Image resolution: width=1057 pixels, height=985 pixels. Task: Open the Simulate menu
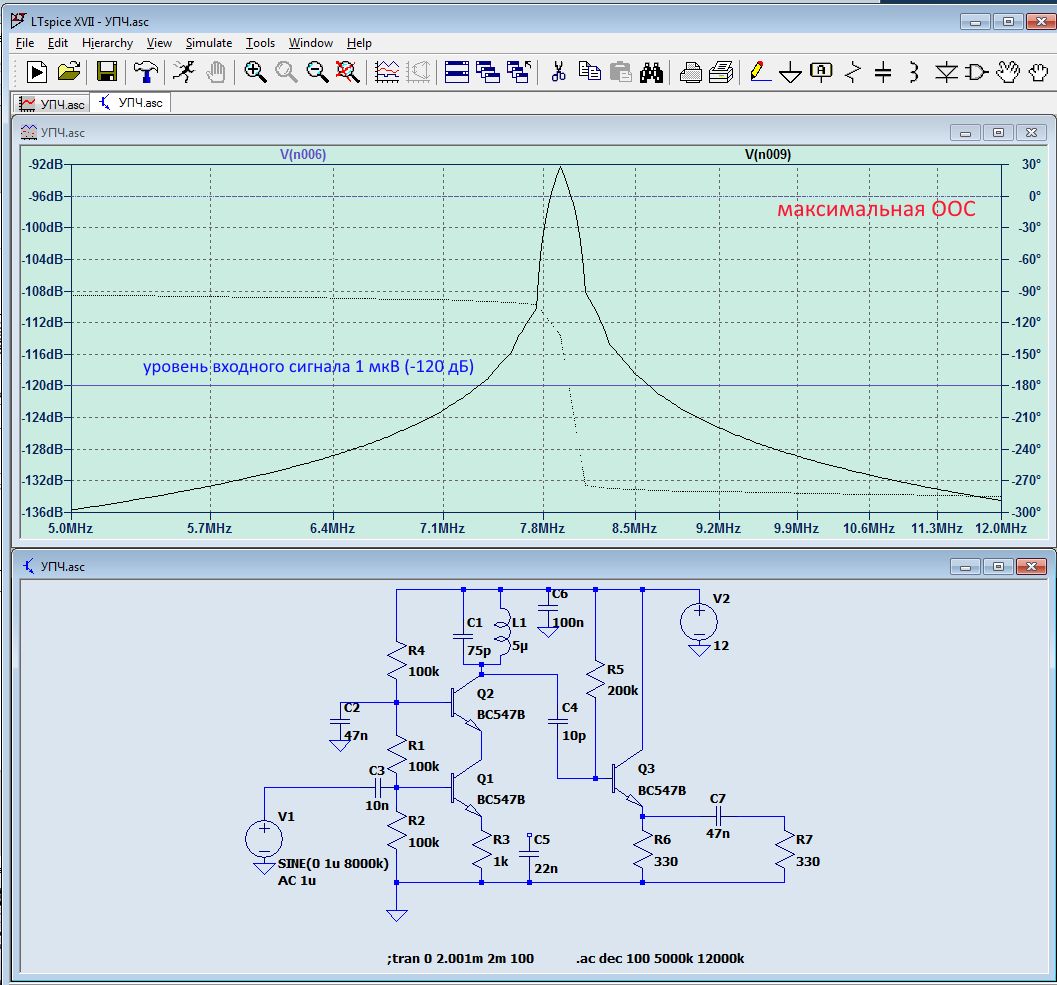(x=209, y=42)
